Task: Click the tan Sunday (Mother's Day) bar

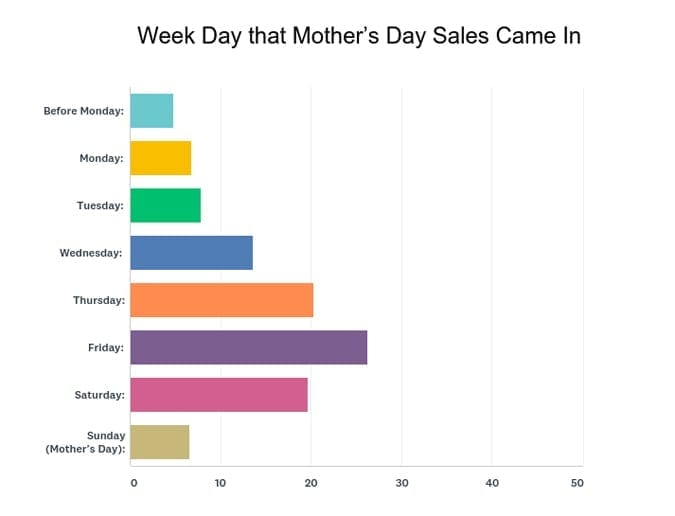Action: point(159,442)
